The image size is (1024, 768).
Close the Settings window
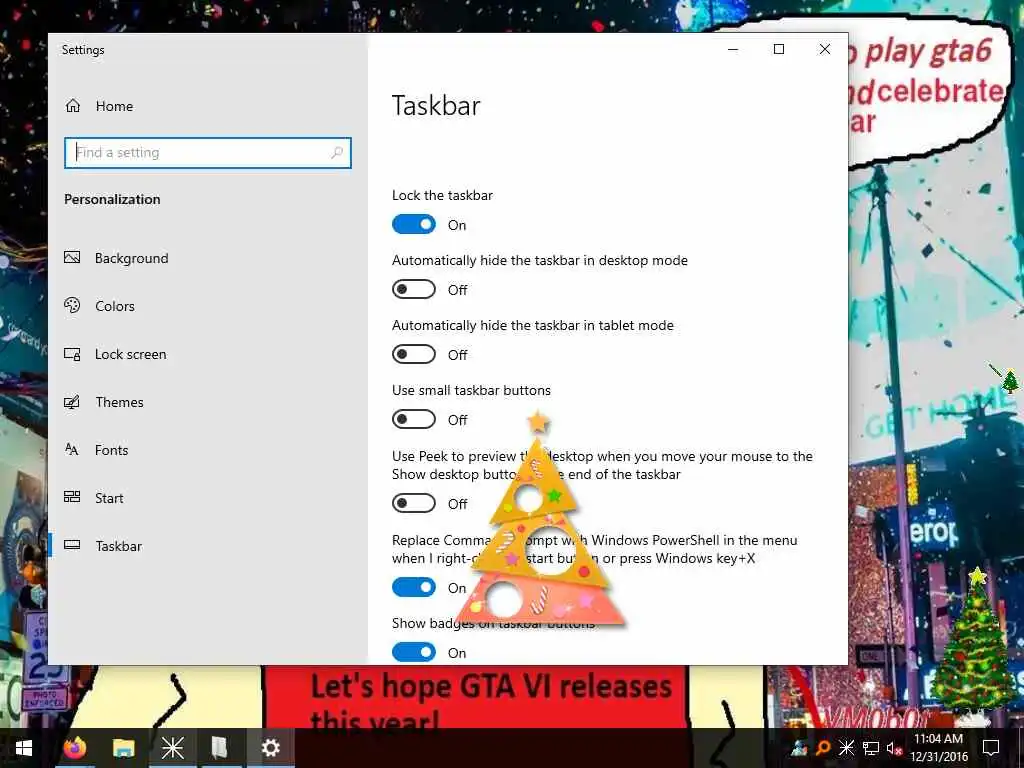[x=825, y=49]
